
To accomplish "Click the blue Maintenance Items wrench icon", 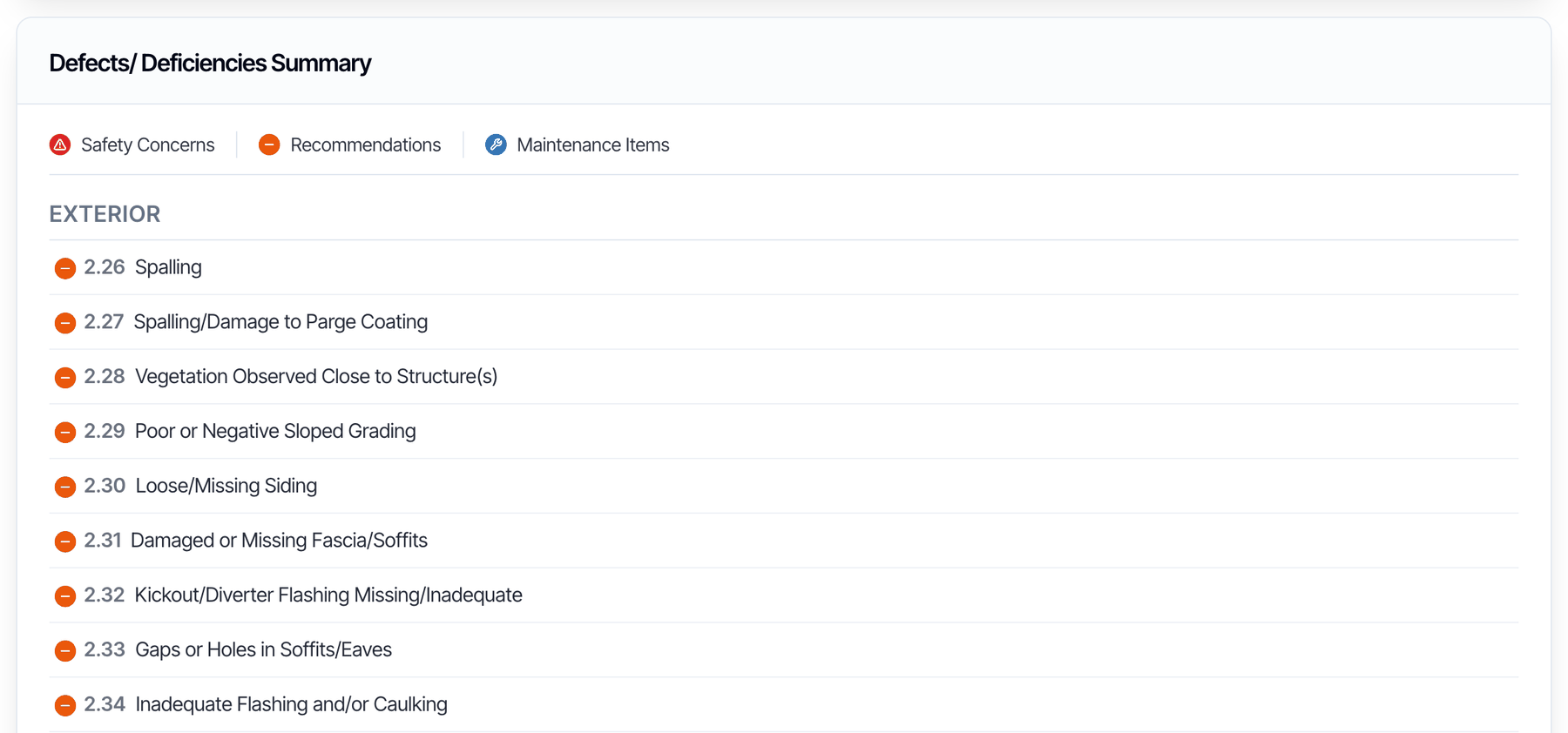I will click(x=496, y=145).
